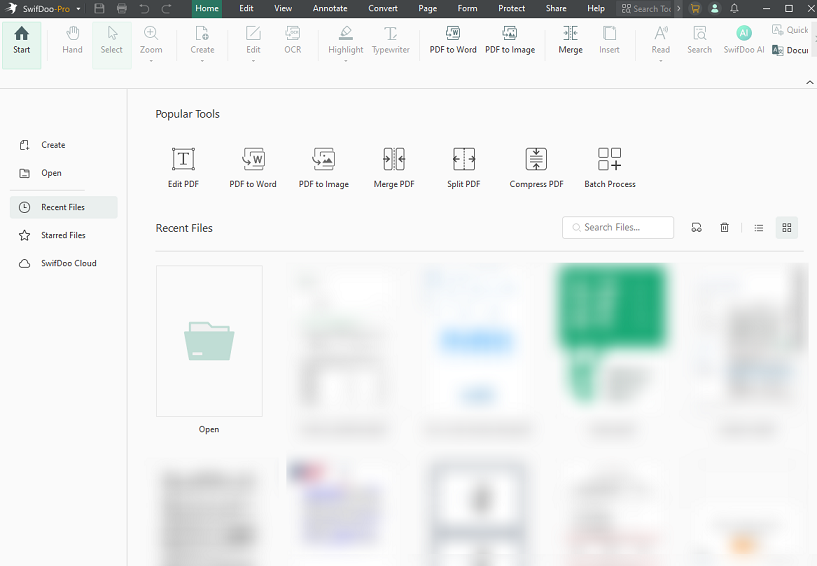Expand the Edit tool dropdown arrow
817x566 pixels.
(253, 61)
